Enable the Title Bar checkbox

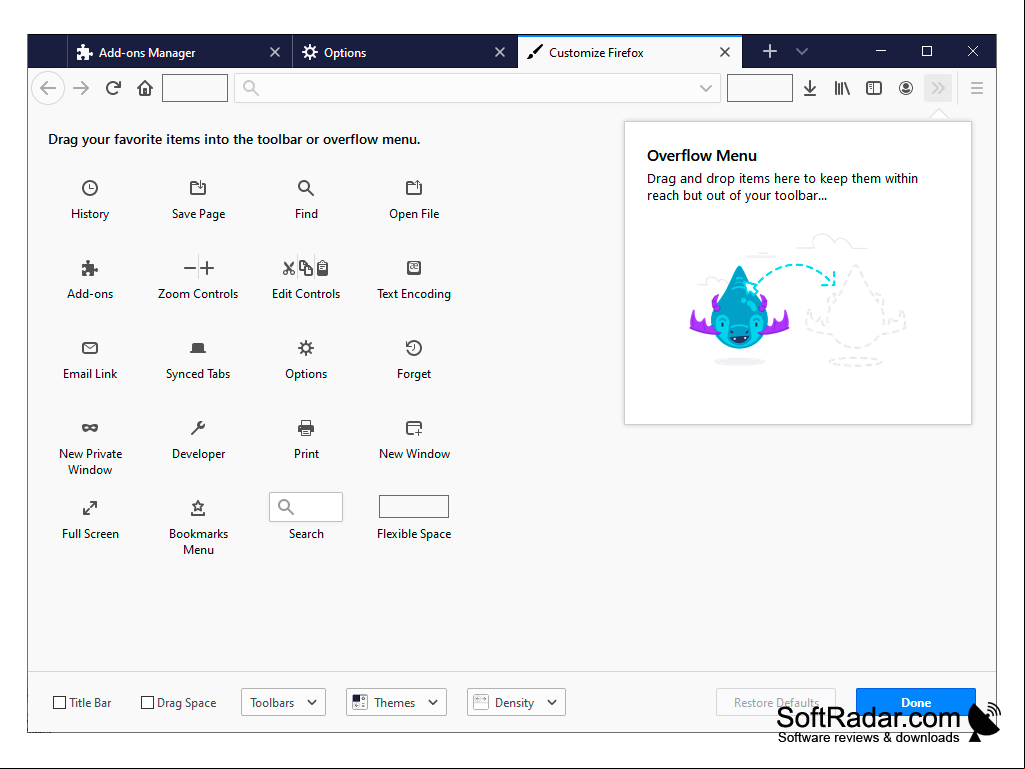coord(59,702)
